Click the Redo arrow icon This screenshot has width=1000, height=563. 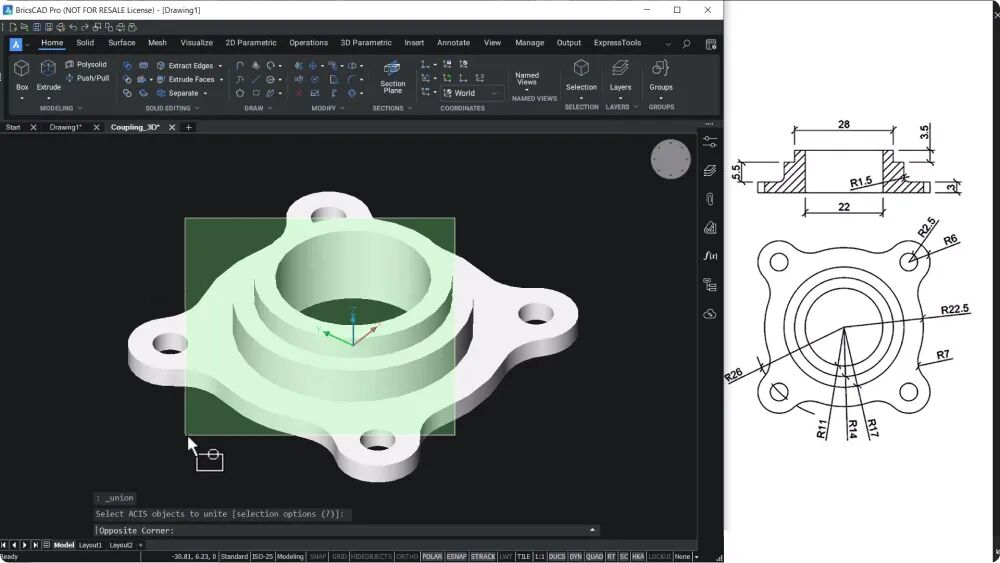tap(84, 27)
